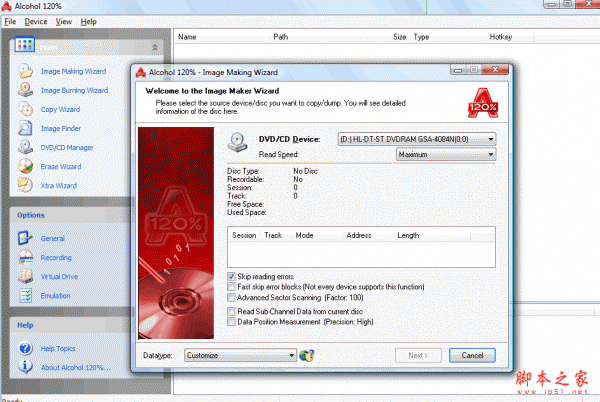
Task: Click the main panel grid icon in sidebar header
Action: pos(24,45)
